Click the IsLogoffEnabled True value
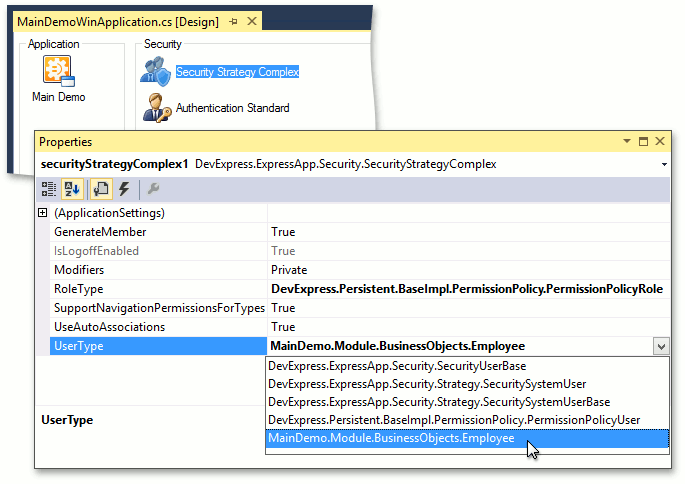Screen dimensions: 685x484 tap(283, 251)
